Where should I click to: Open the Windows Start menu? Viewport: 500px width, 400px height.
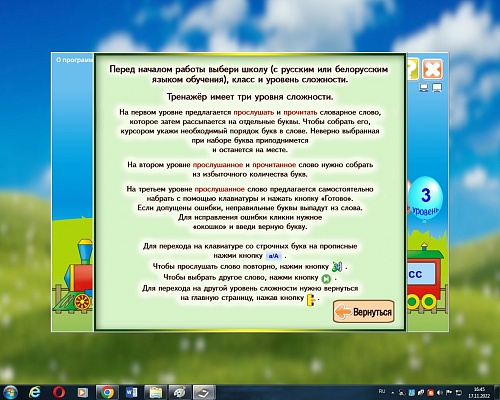click(x=10, y=392)
